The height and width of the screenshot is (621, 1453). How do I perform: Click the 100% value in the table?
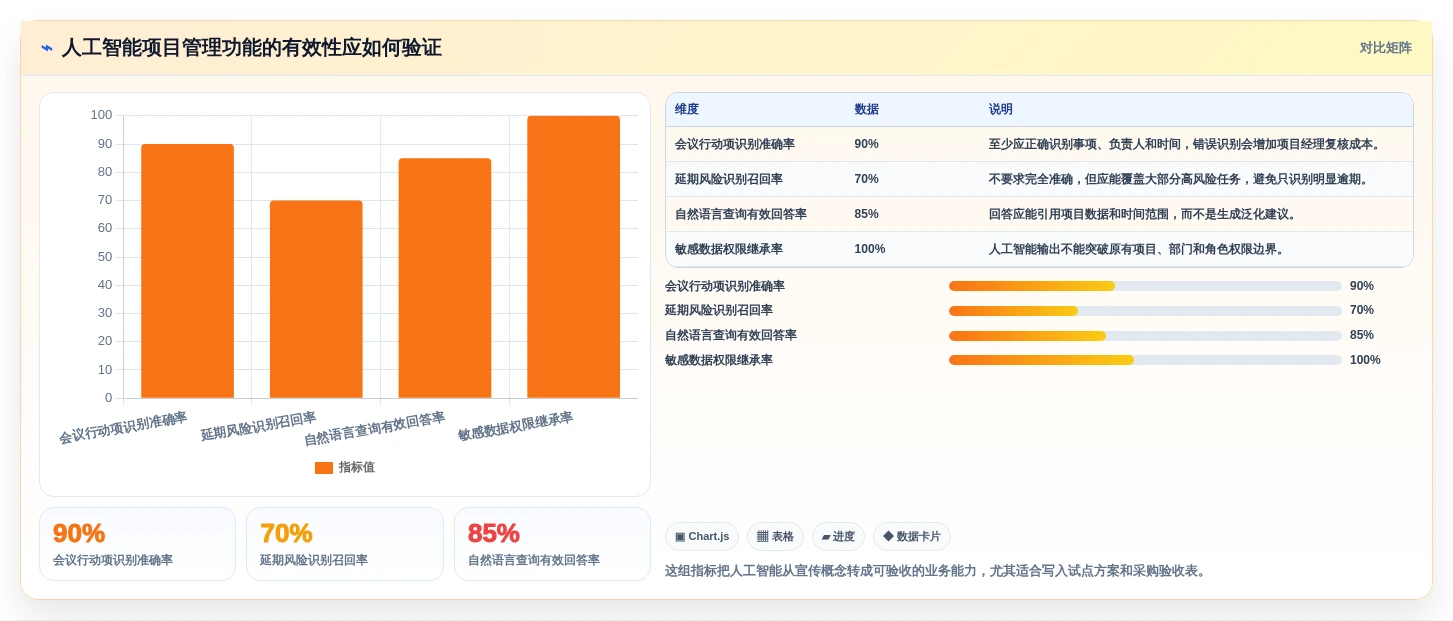coord(870,249)
